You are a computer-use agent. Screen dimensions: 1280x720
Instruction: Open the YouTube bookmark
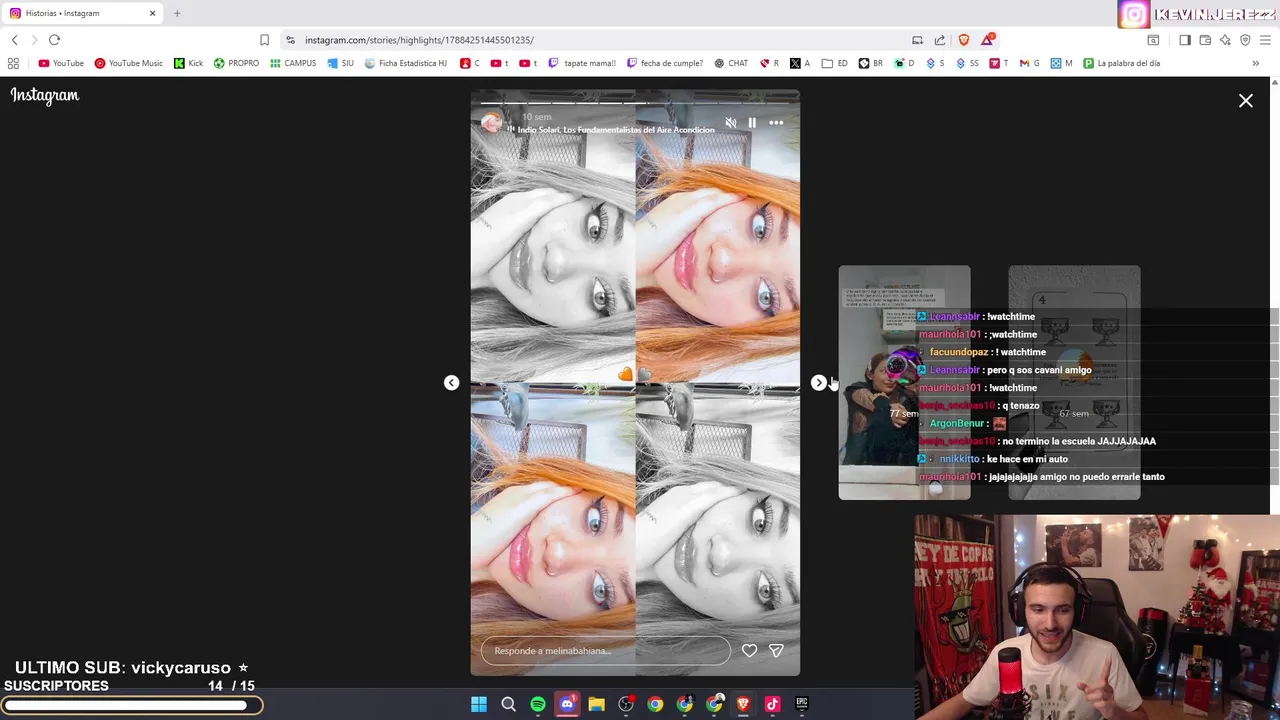click(61, 63)
